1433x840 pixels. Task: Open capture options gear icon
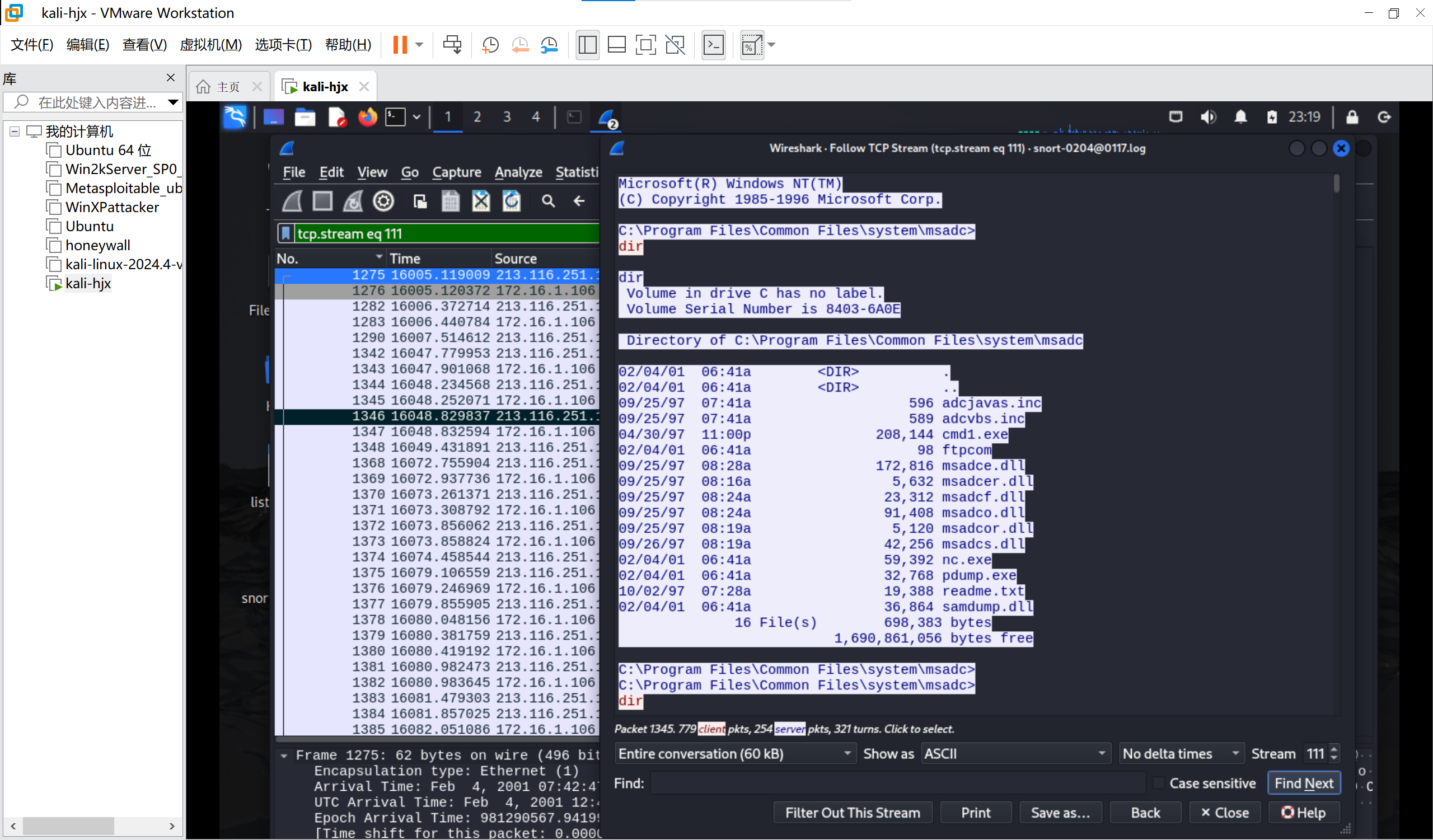click(383, 200)
